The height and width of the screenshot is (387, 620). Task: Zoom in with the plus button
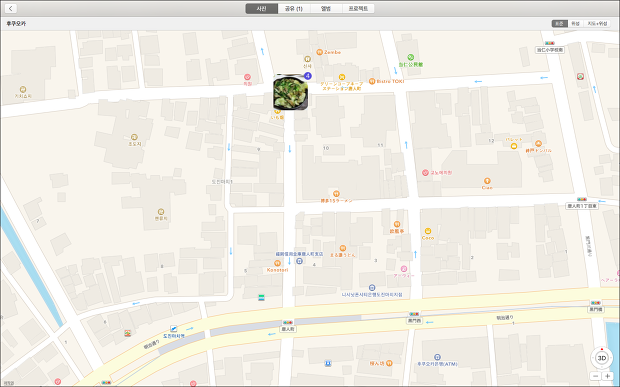click(x=607, y=376)
